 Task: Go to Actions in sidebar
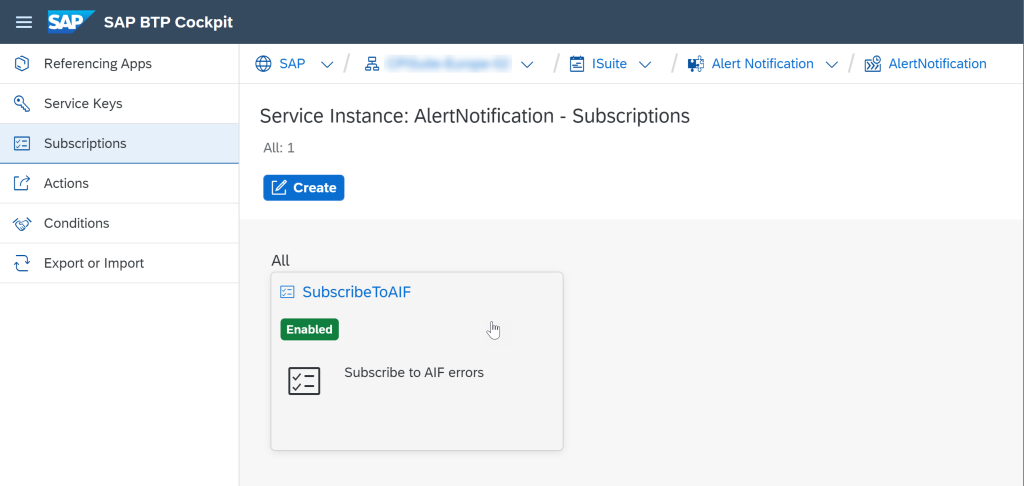120,184
